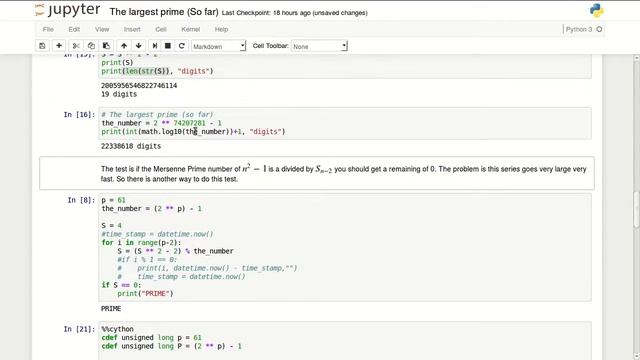Click the kernel idle indicator circle
The image size is (640, 360).
(x=599, y=29)
